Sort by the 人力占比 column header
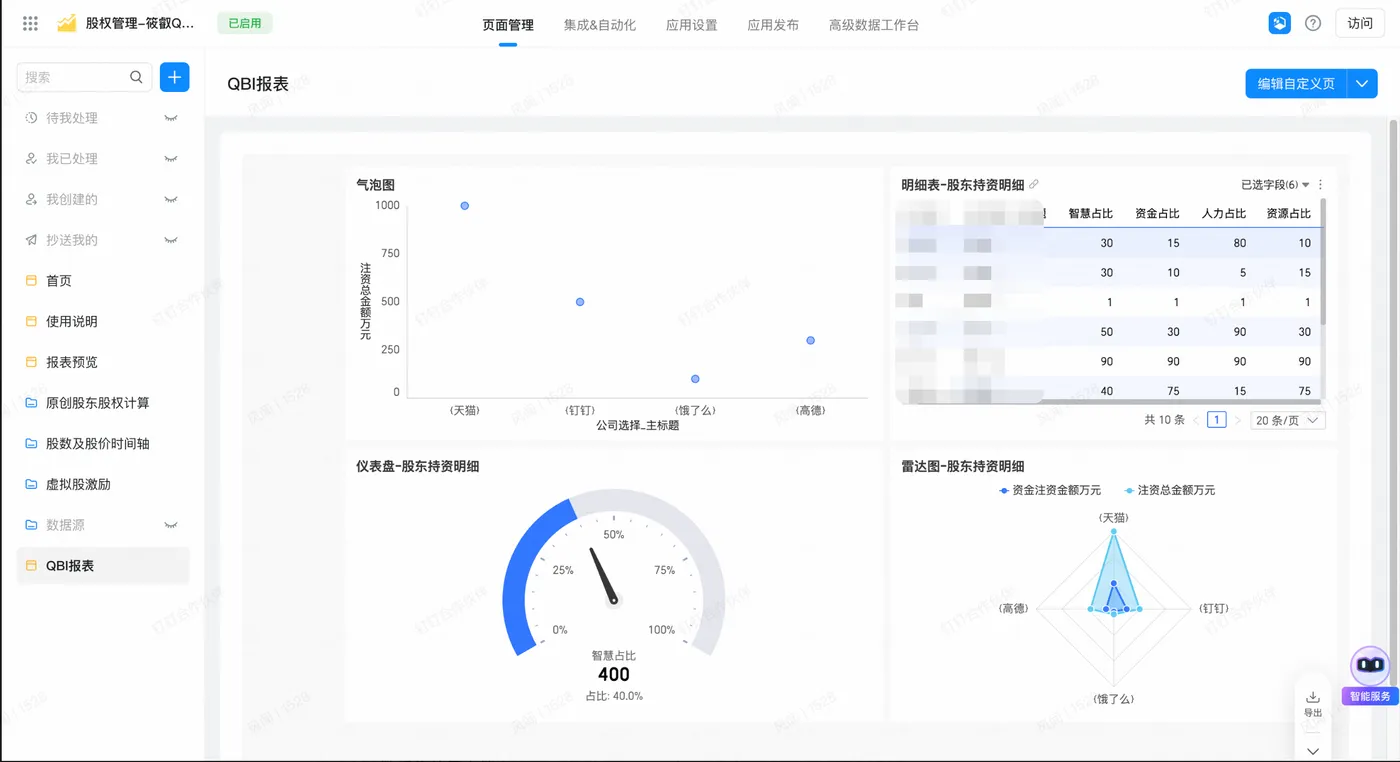 (x=1223, y=213)
